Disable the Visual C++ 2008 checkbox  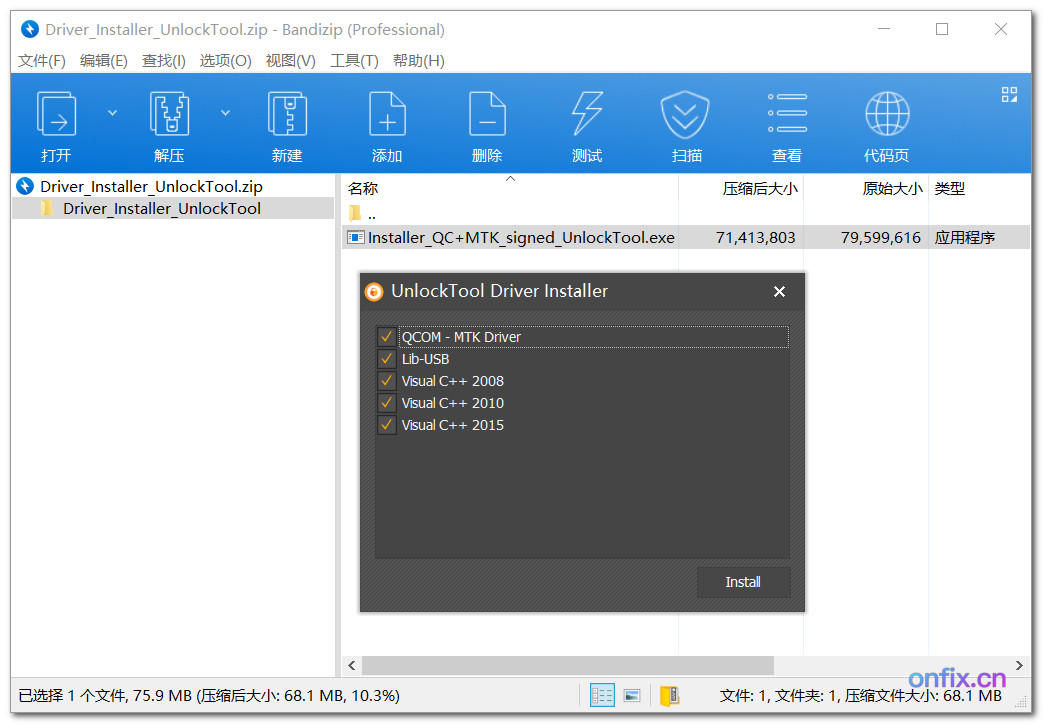pos(386,381)
